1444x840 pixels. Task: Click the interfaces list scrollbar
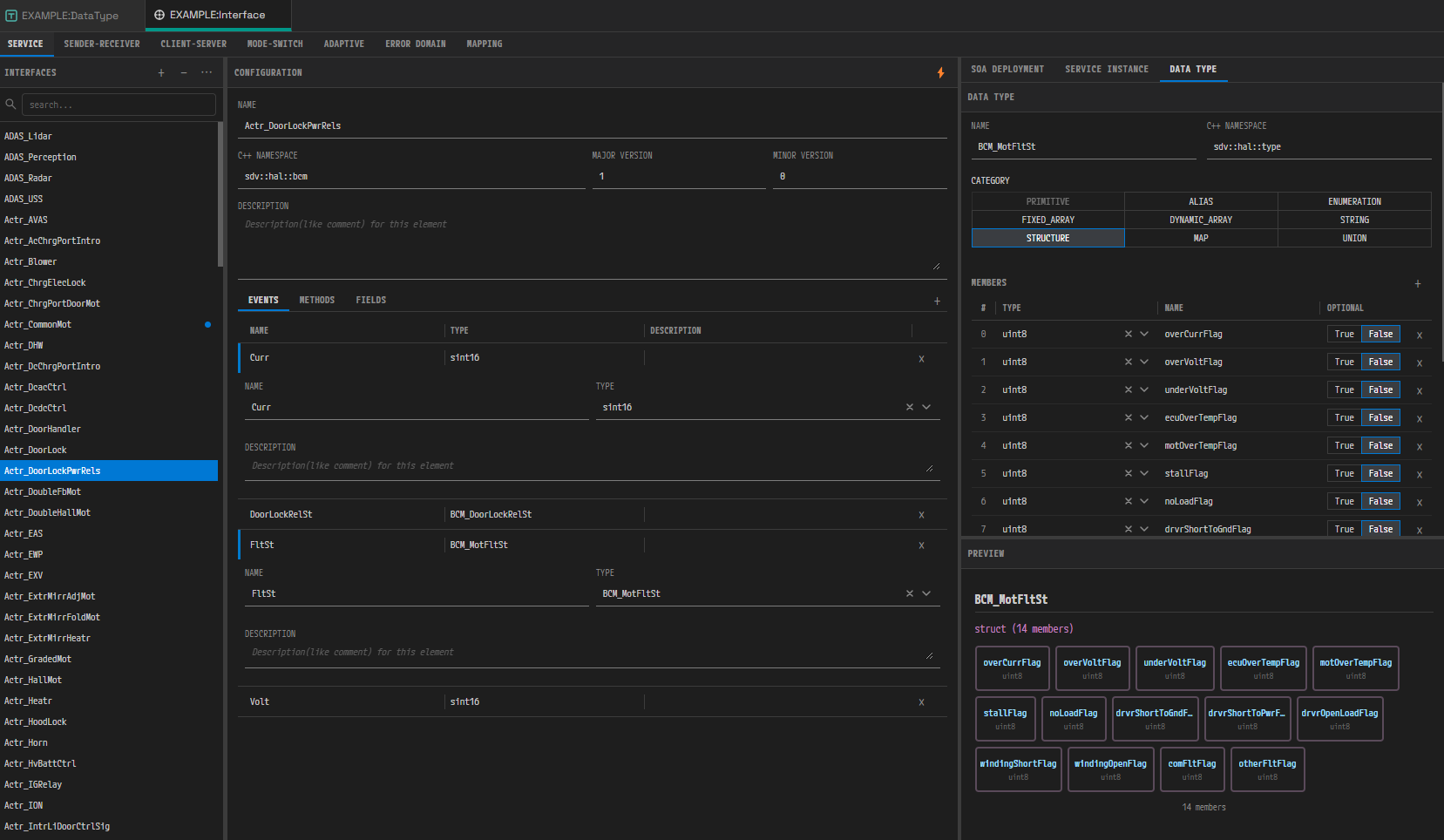[x=220, y=194]
